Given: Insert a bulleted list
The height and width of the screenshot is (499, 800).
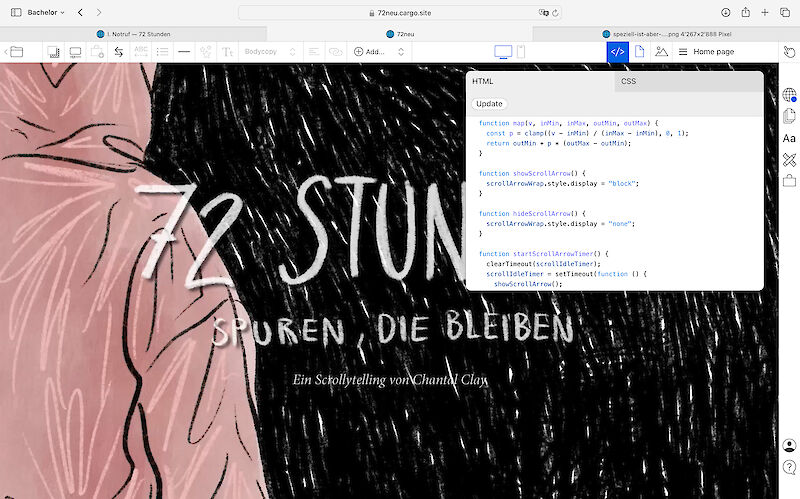Looking at the screenshot, I should point(162,52).
